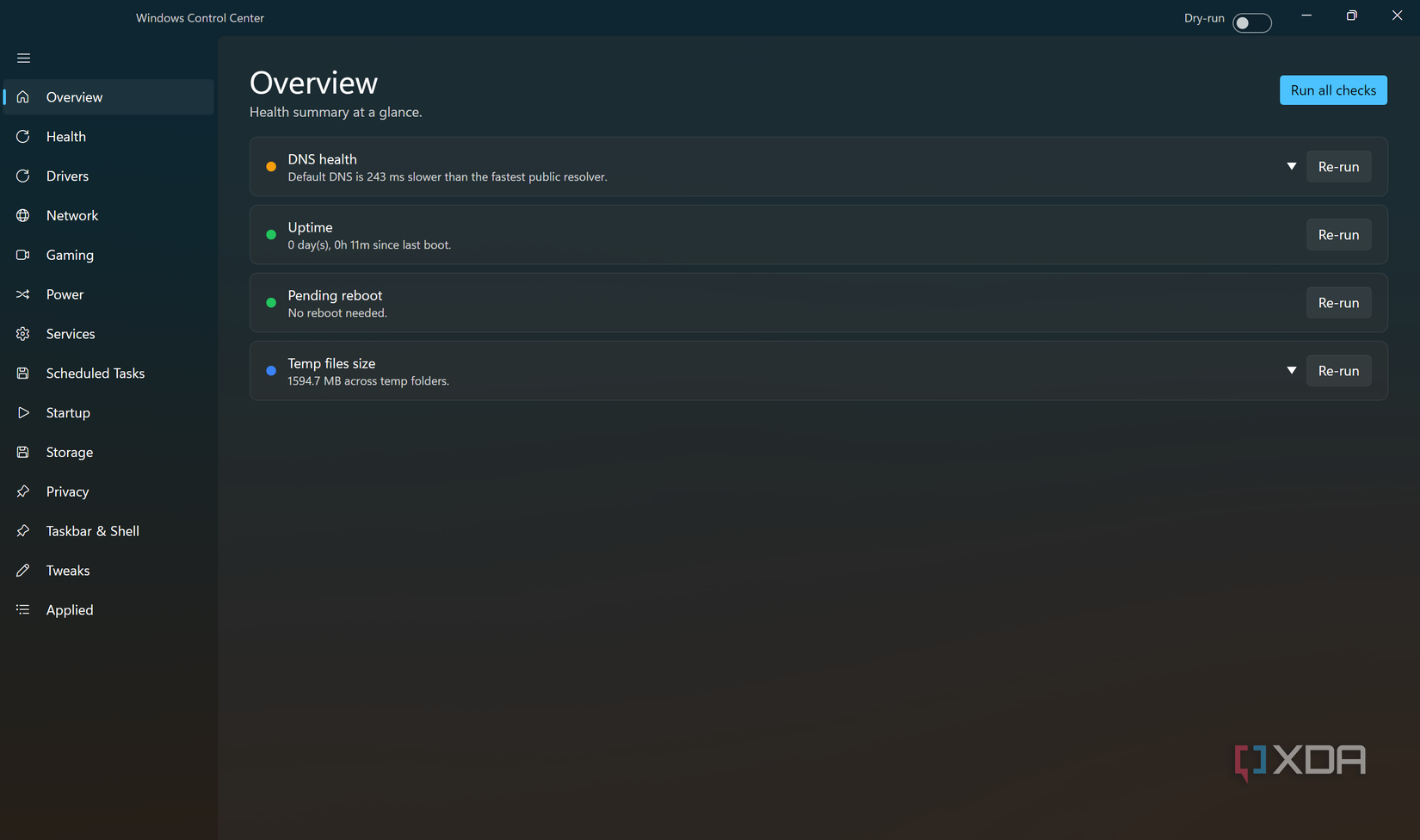Click the 'Pending reboot' title
The image size is (1420, 840).
[335, 295]
